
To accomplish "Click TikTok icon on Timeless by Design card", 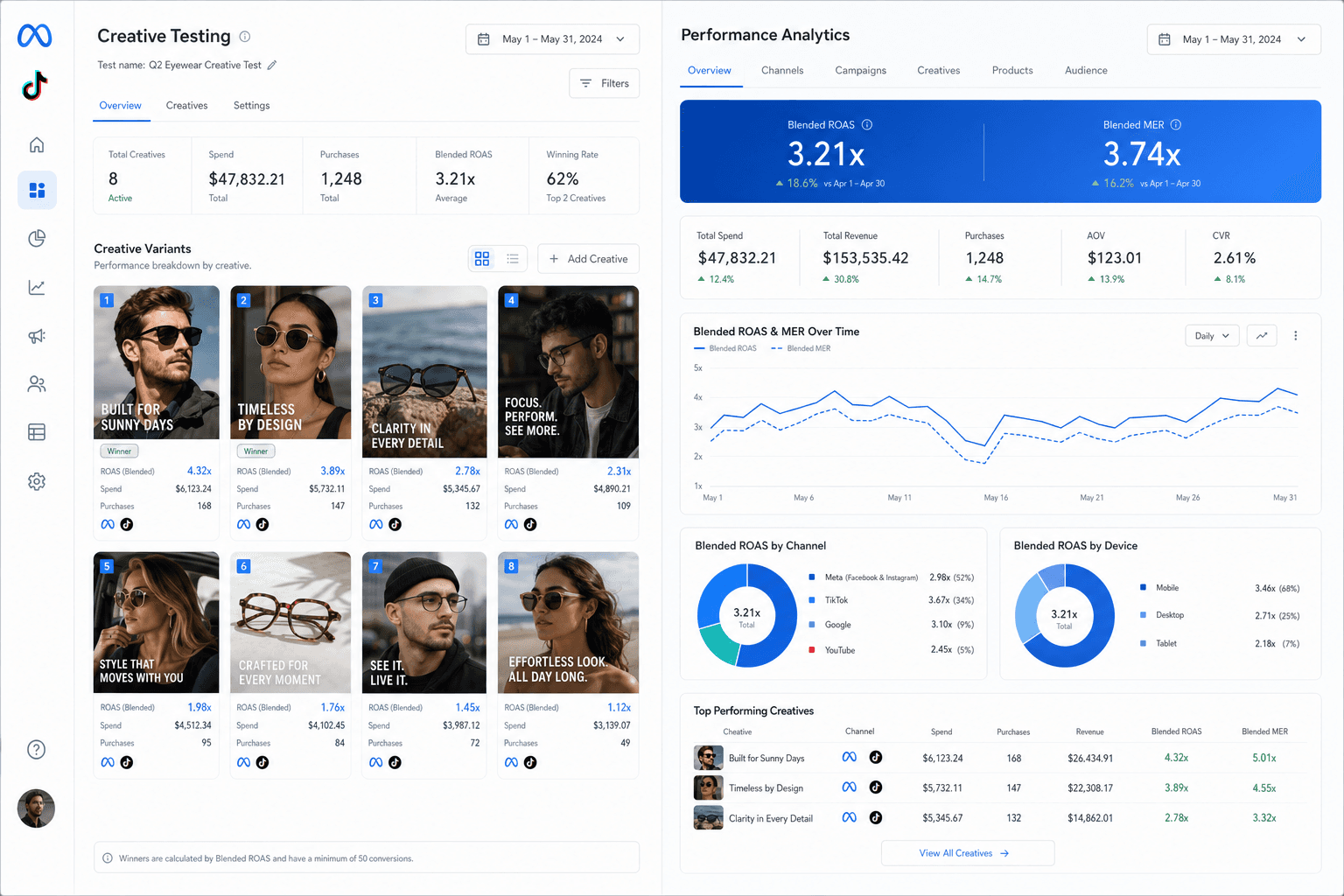I will click(x=262, y=525).
